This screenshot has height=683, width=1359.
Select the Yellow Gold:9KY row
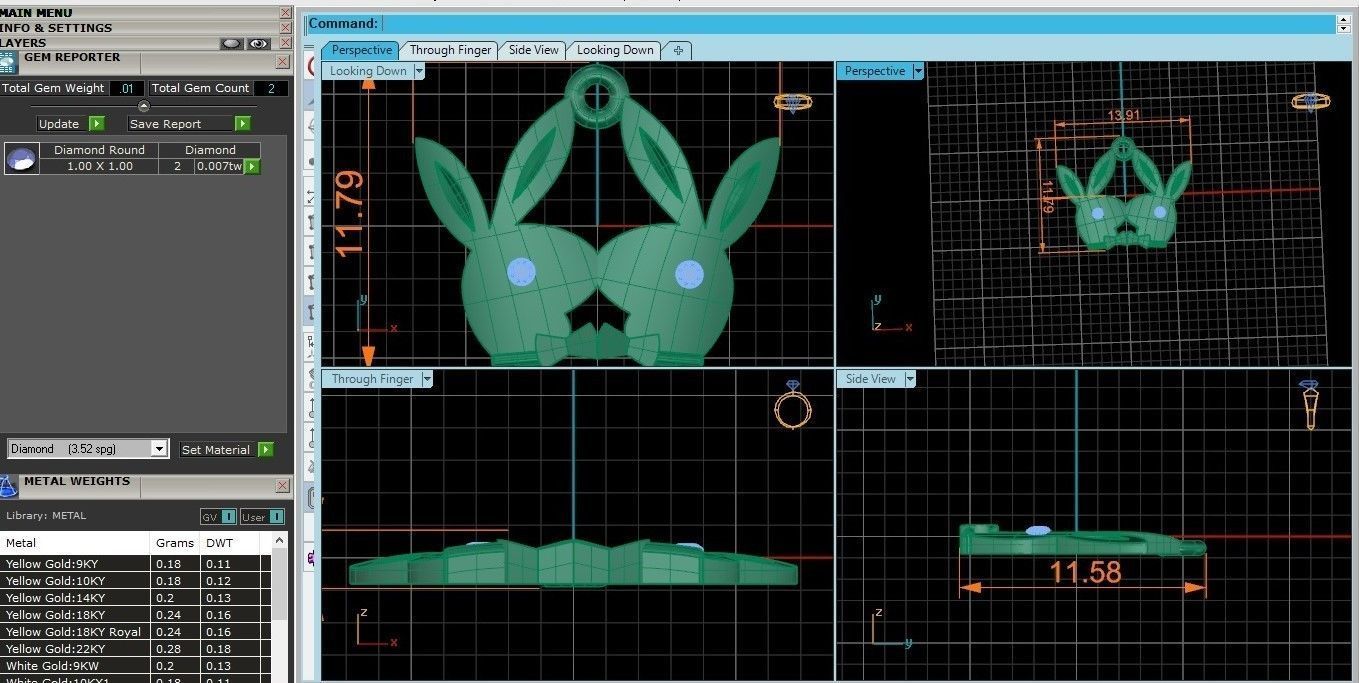pyautogui.click(x=135, y=564)
